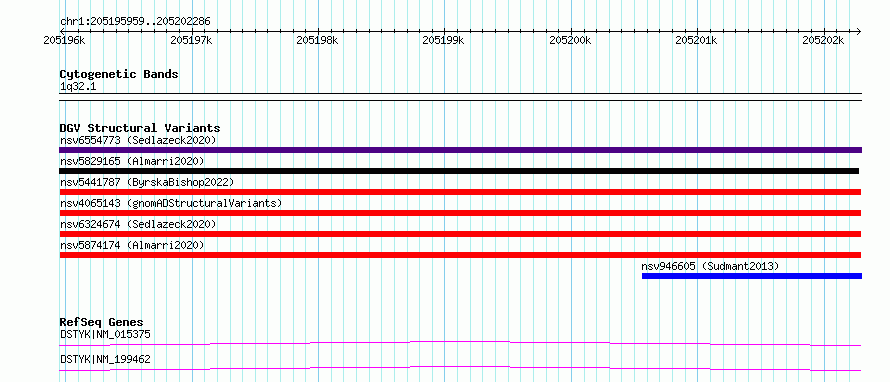Click the 205198k ruler position
This screenshot has height=382, width=890.
tap(317, 40)
